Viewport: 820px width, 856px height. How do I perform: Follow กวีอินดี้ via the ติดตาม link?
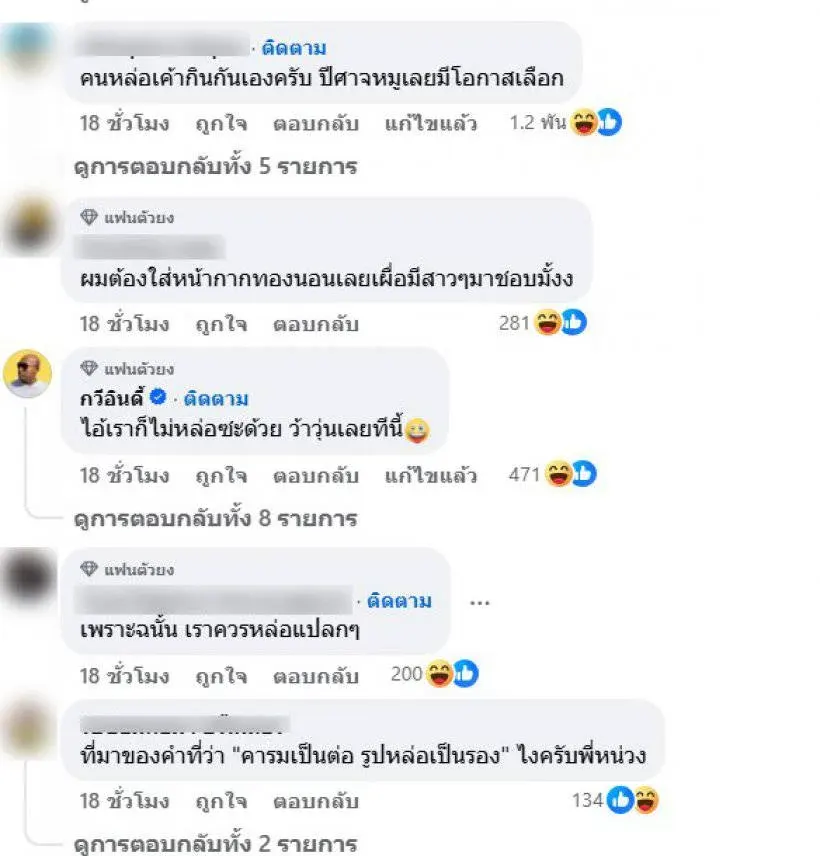216,399
